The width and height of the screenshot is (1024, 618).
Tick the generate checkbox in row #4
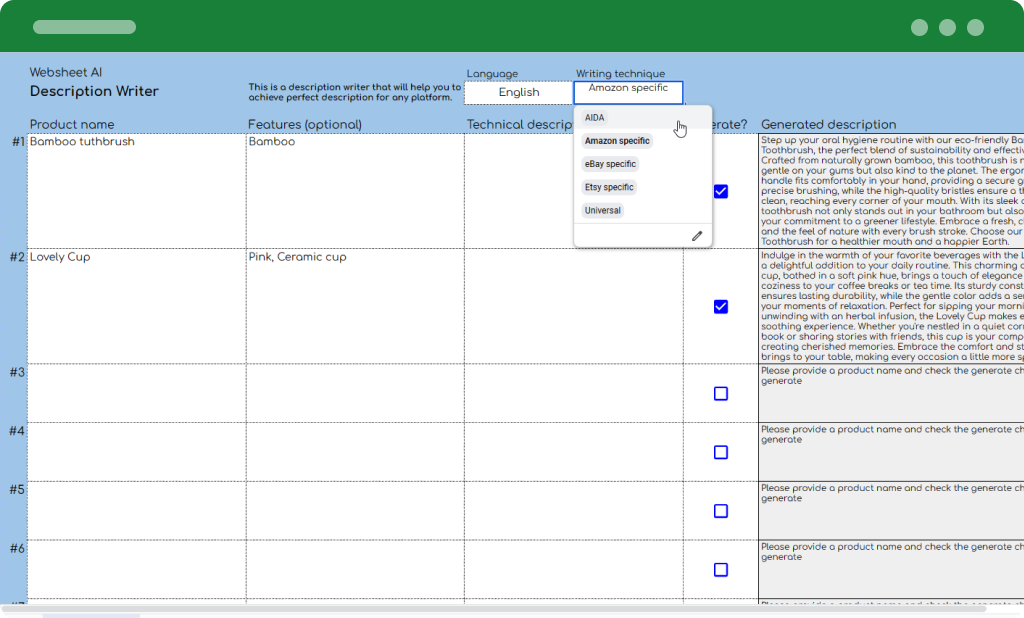[x=721, y=452]
